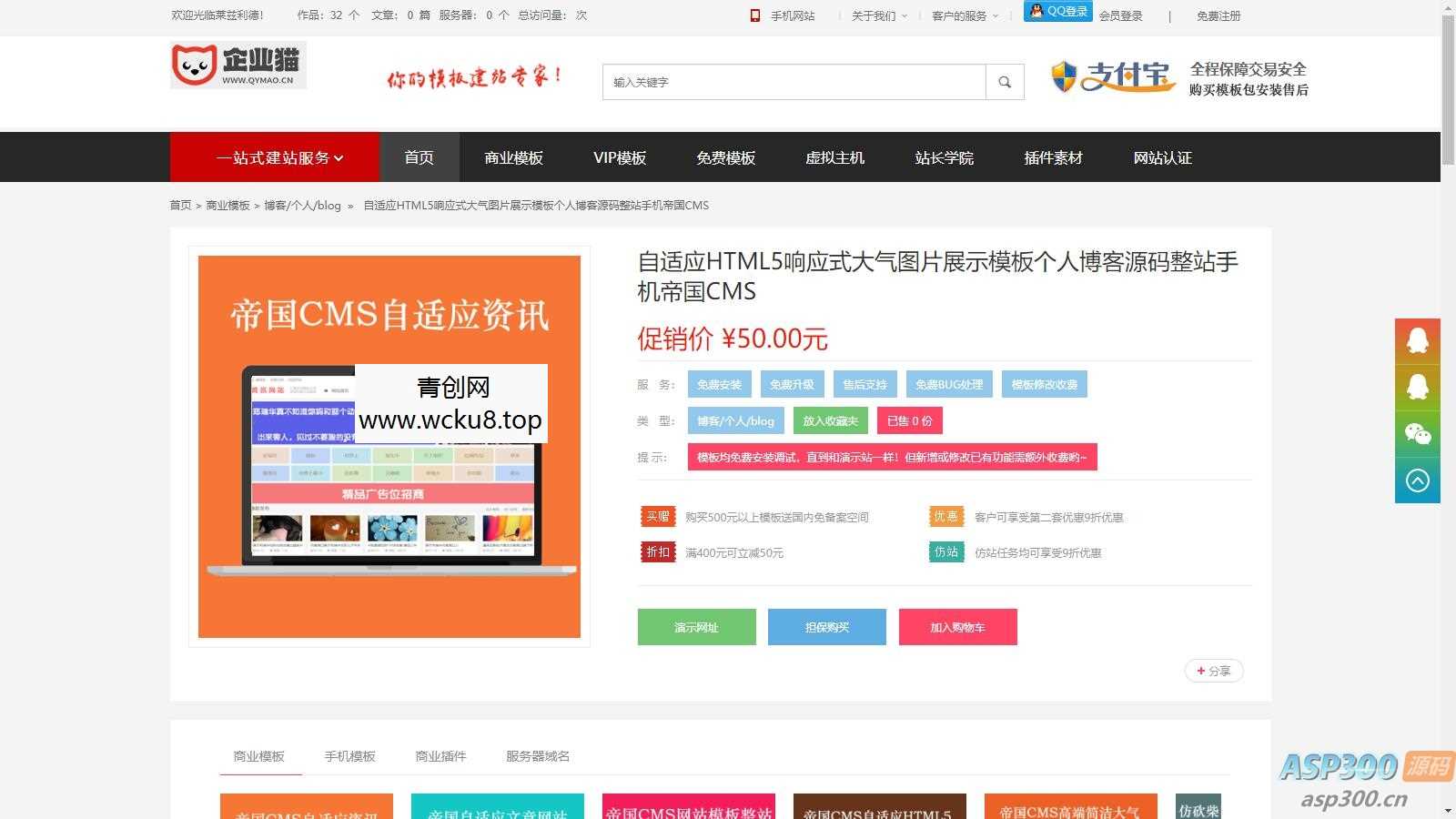1456x819 pixels.
Task: Click the 加入购物车 cart button
Action: coord(957,627)
